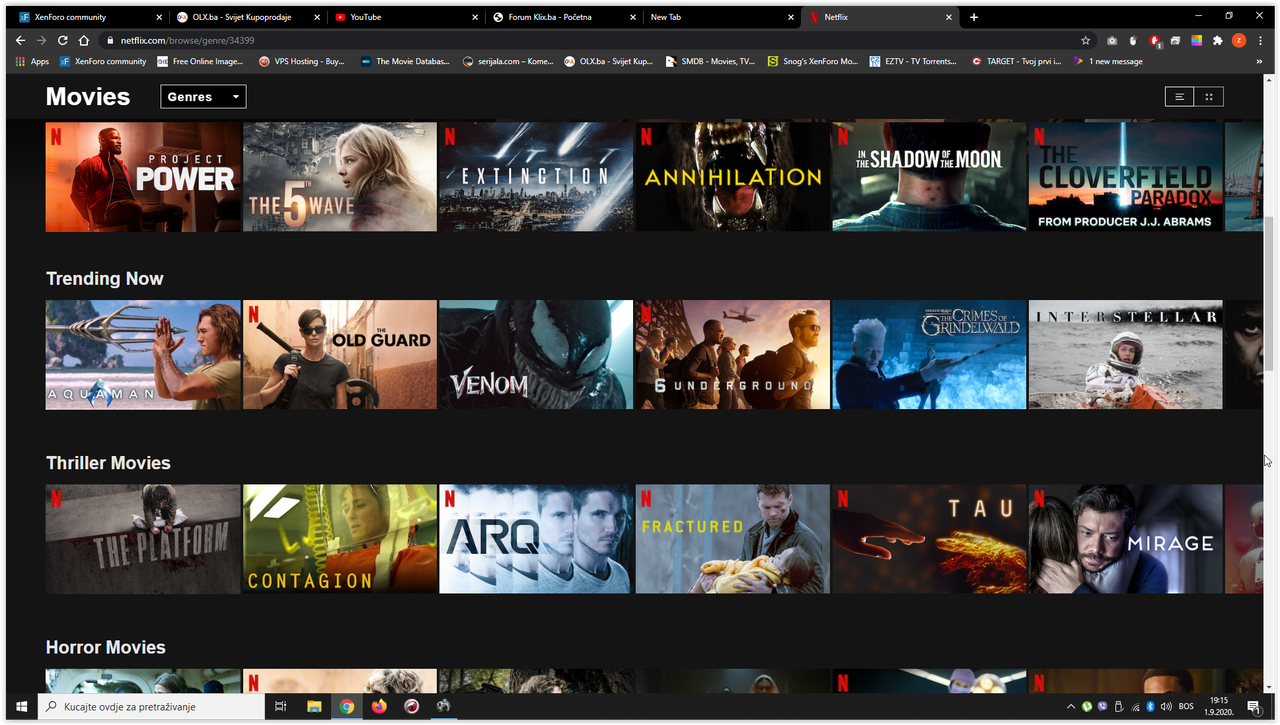Open The 5th Wave movie thumbnail
Image resolution: width=1280 pixels, height=725 pixels.
click(340, 177)
